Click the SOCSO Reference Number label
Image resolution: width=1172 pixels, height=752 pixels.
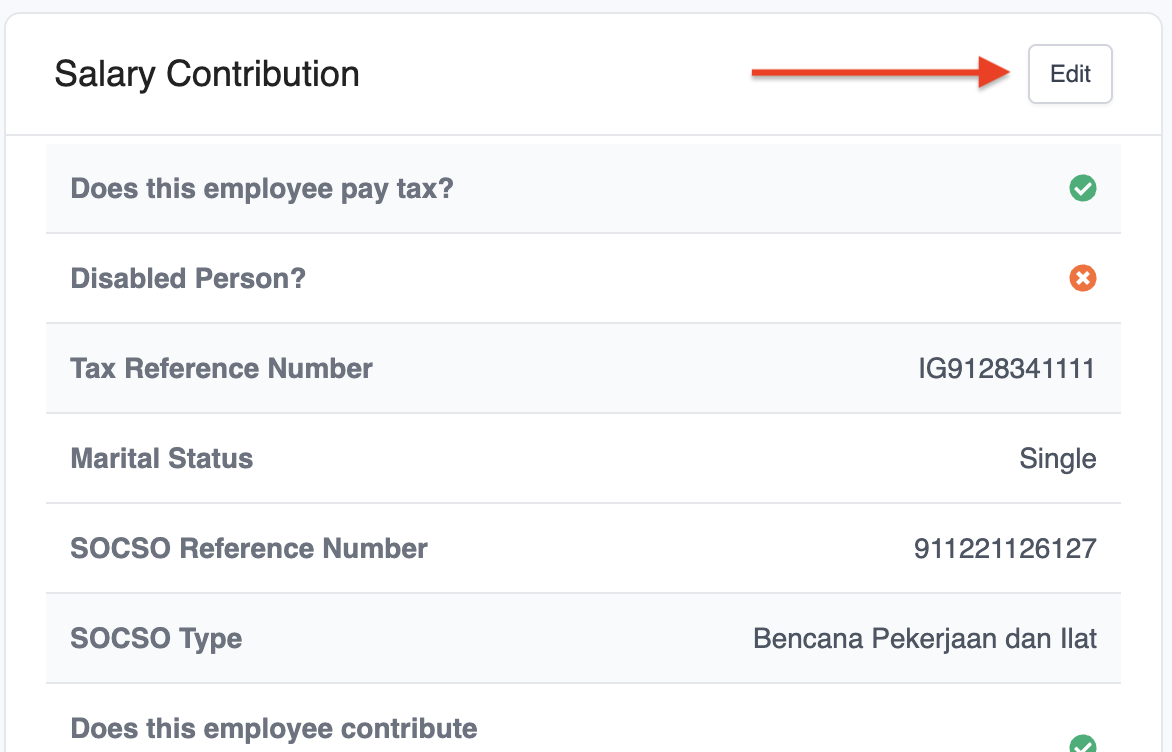tap(249, 548)
